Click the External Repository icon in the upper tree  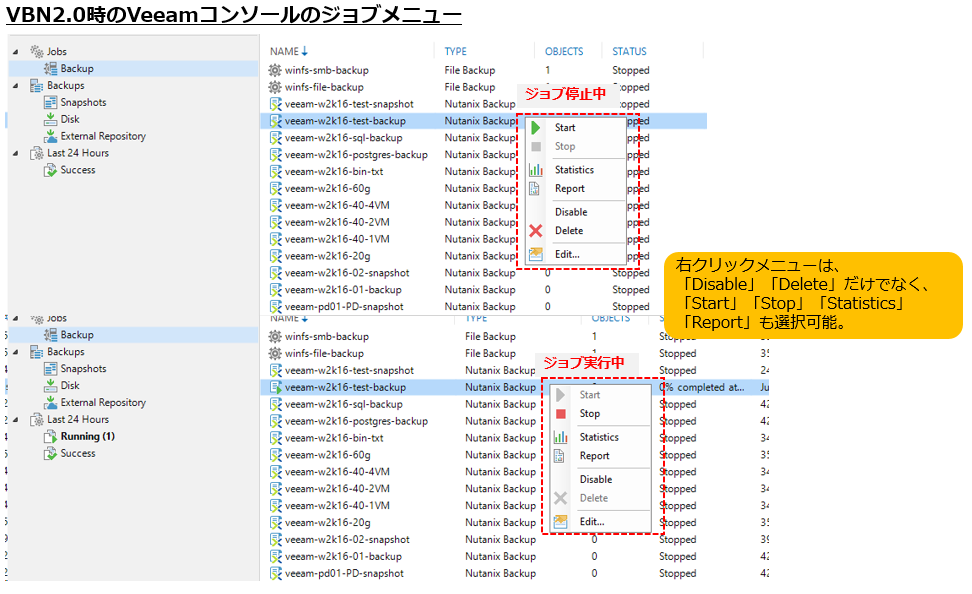pos(51,136)
